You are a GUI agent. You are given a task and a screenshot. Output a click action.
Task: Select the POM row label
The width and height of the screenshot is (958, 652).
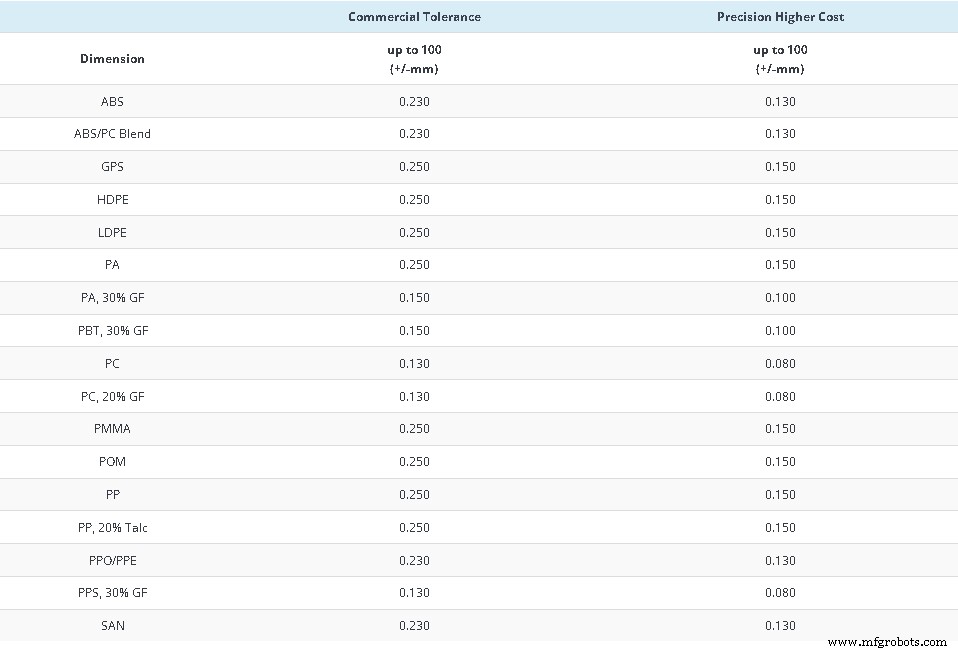pyautogui.click(x=112, y=462)
